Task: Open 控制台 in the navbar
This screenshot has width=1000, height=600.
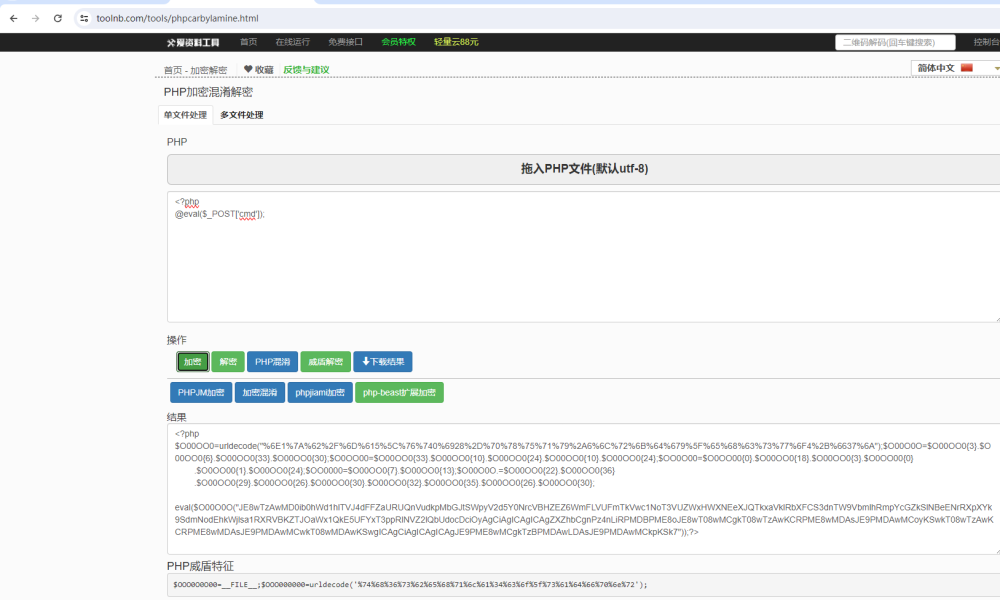Action: pyautogui.click(x=986, y=42)
